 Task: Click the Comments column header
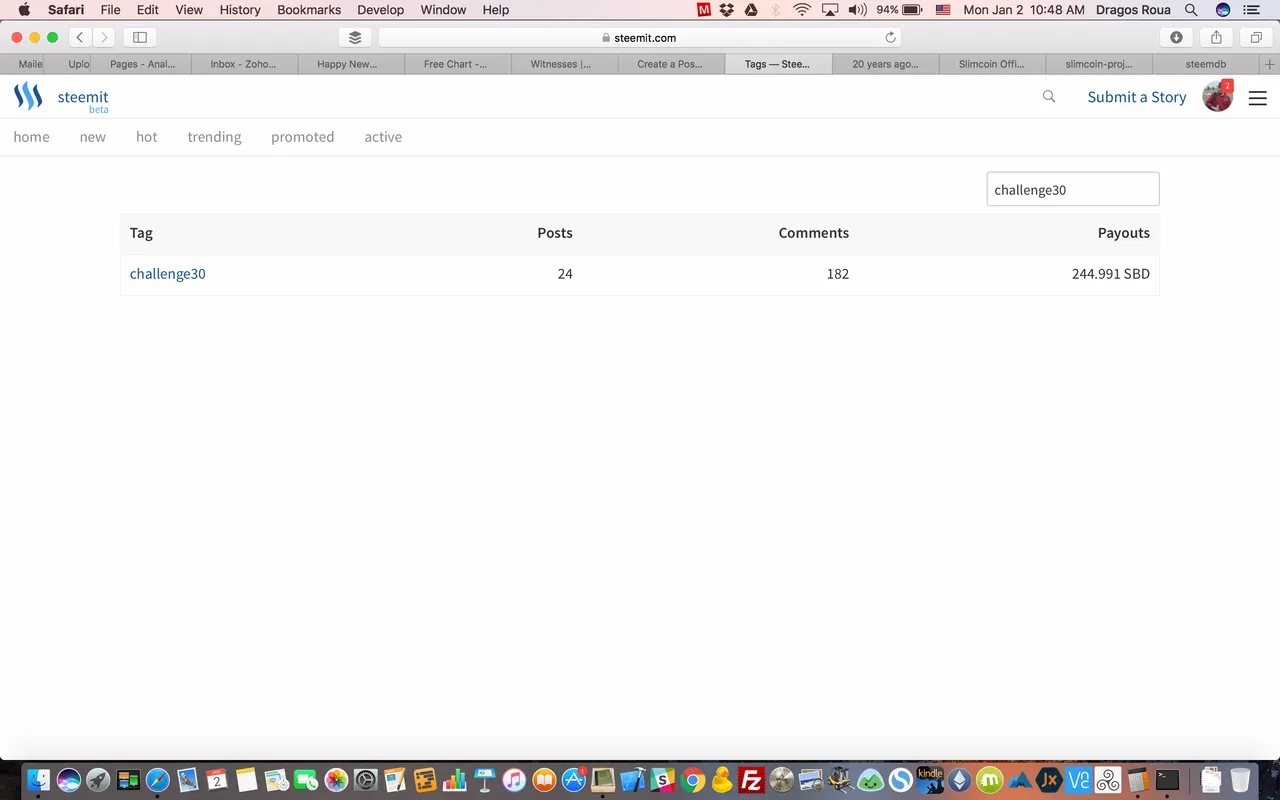coord(814,233)
